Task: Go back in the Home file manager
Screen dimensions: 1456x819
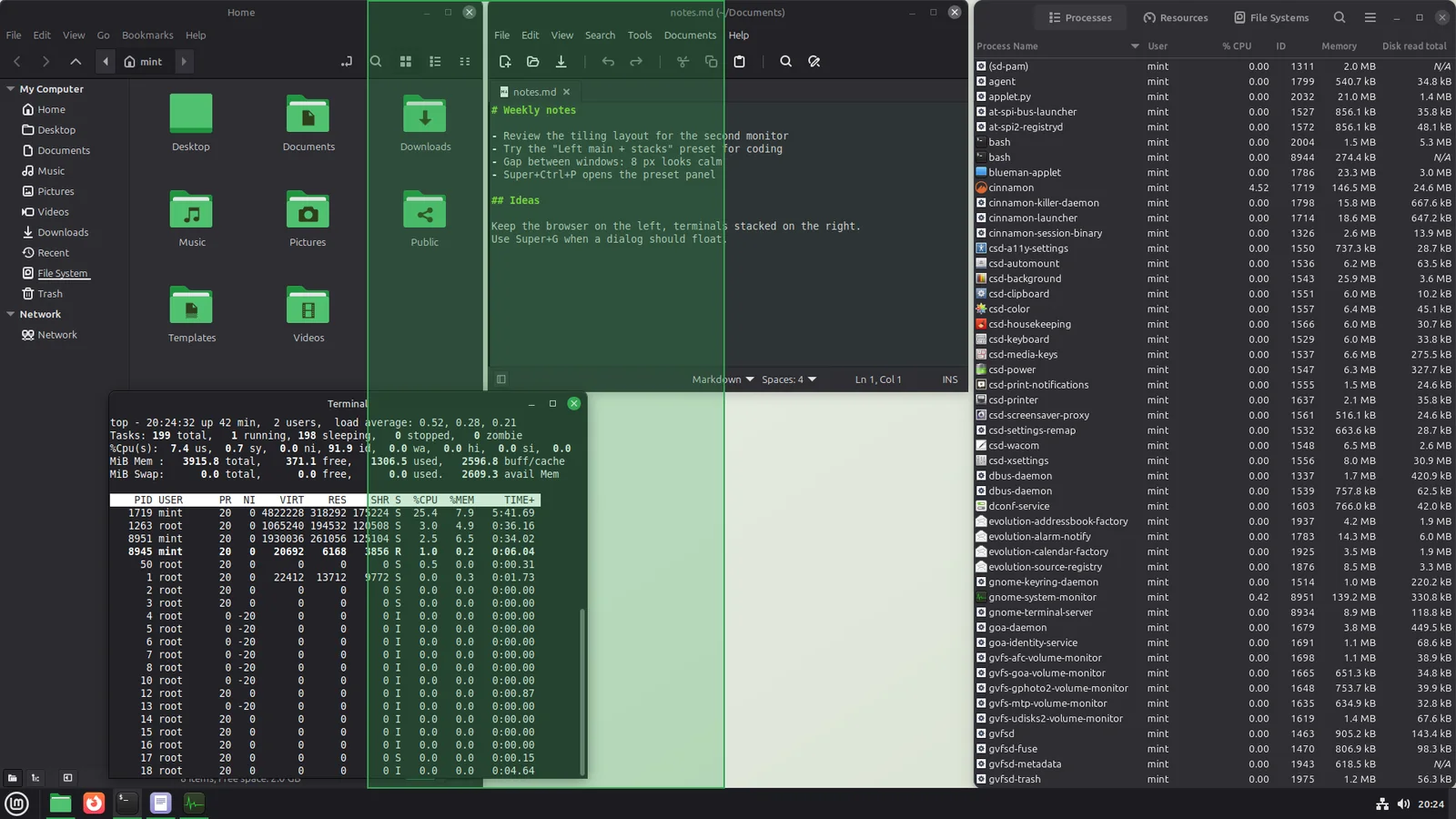Action: pyautogui.click(x=17, y=62)
